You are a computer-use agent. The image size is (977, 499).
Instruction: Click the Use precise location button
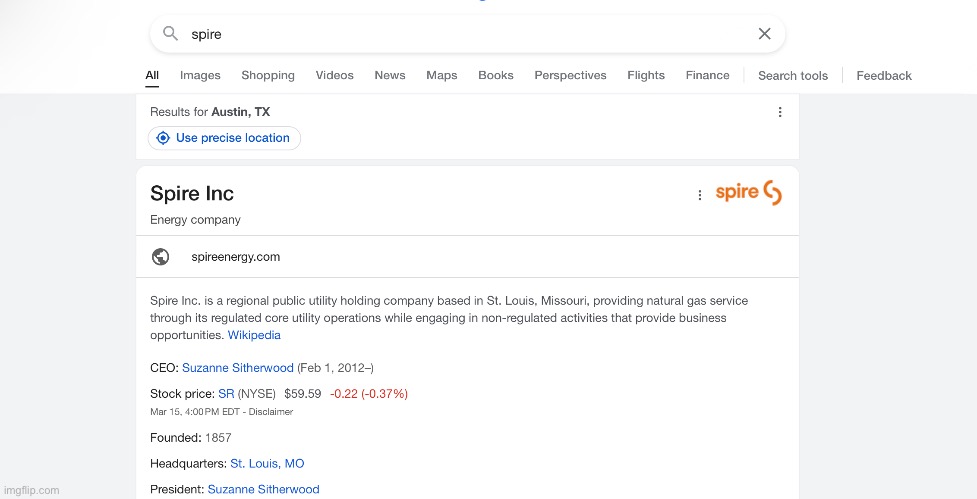tap(224, 138)
